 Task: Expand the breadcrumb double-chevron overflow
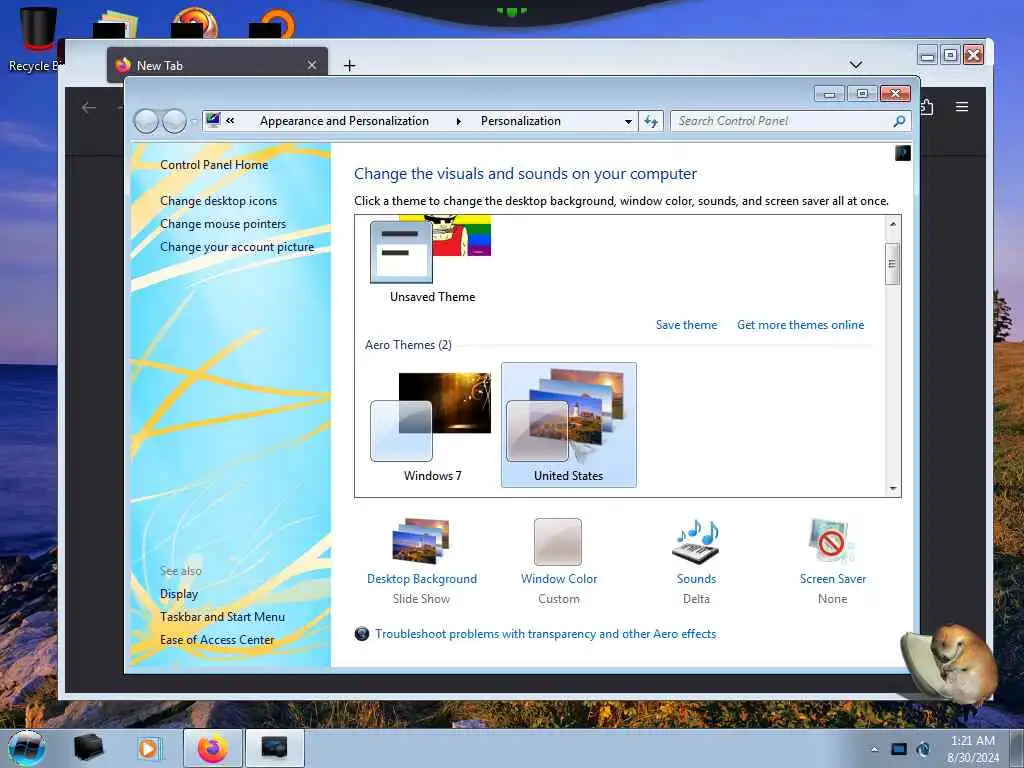(x=230, y=120)
